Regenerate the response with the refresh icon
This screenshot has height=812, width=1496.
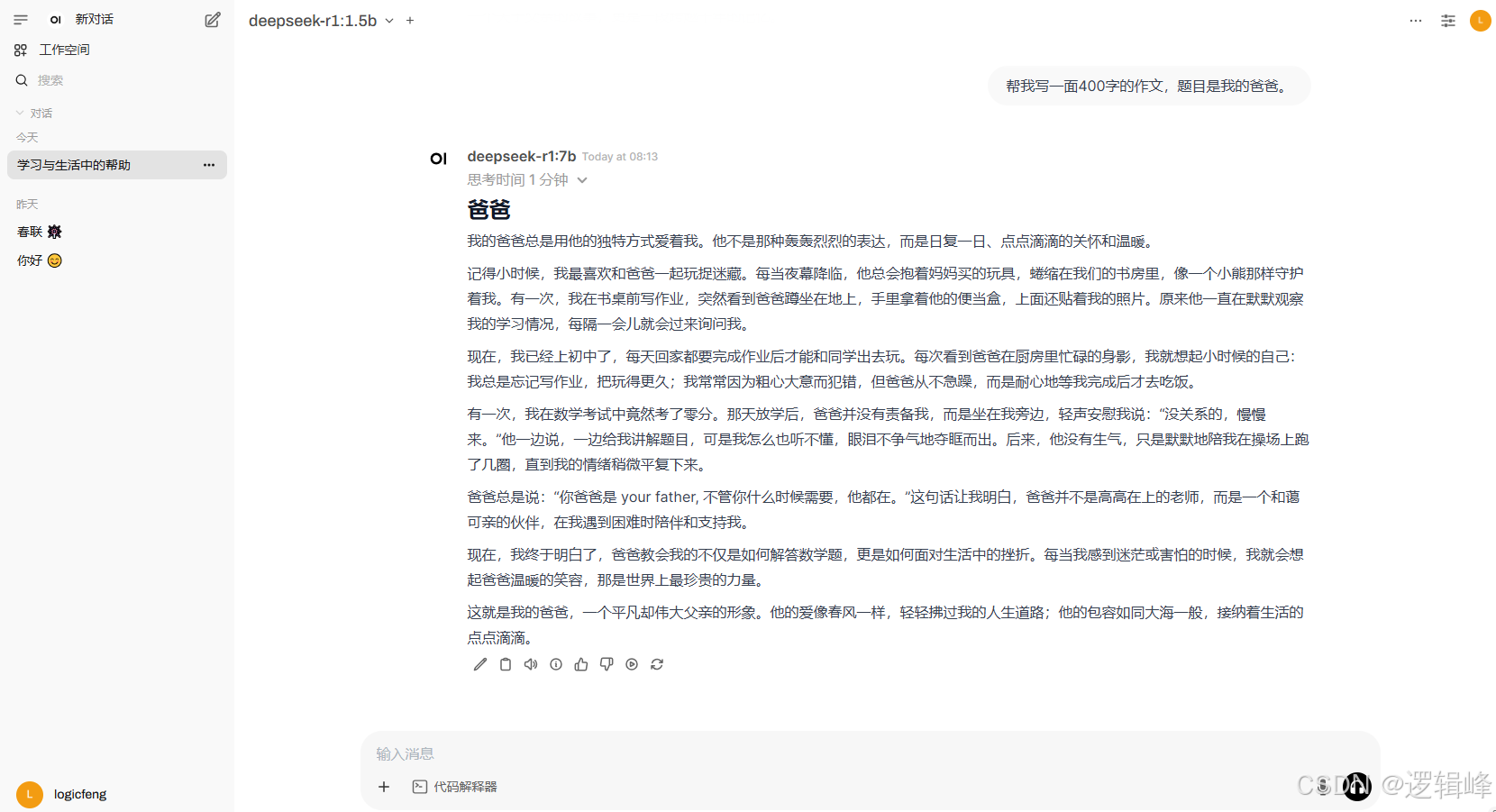[x=657, y=664]
